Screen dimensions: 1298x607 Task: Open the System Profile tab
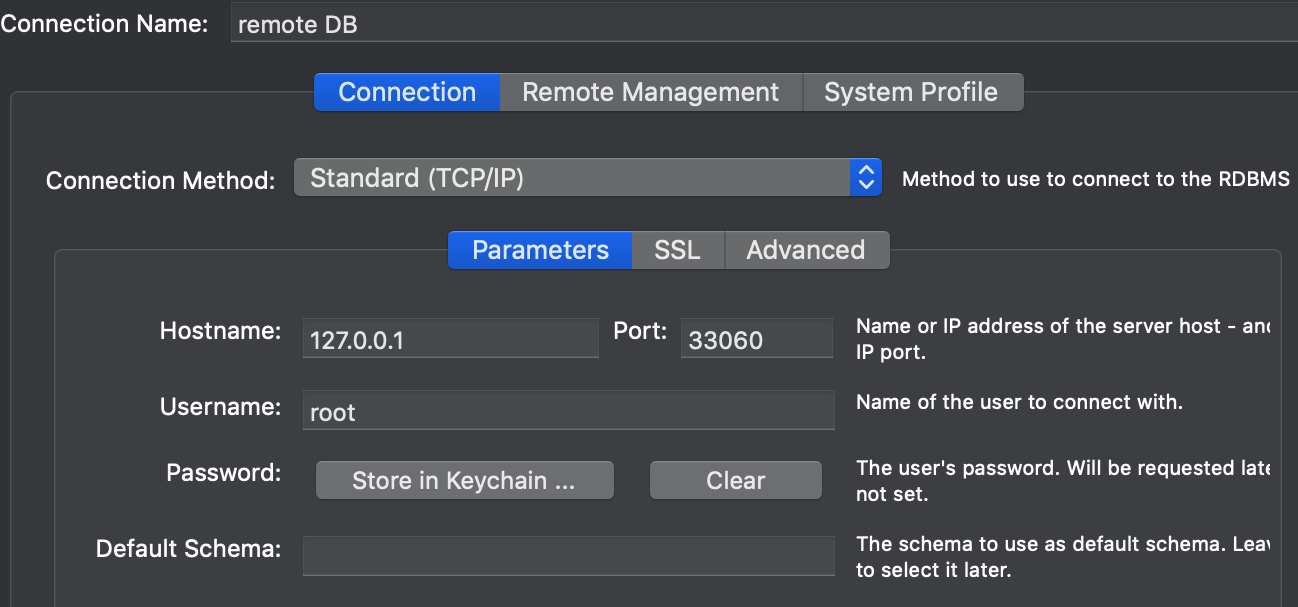click(x=911, y=92)
